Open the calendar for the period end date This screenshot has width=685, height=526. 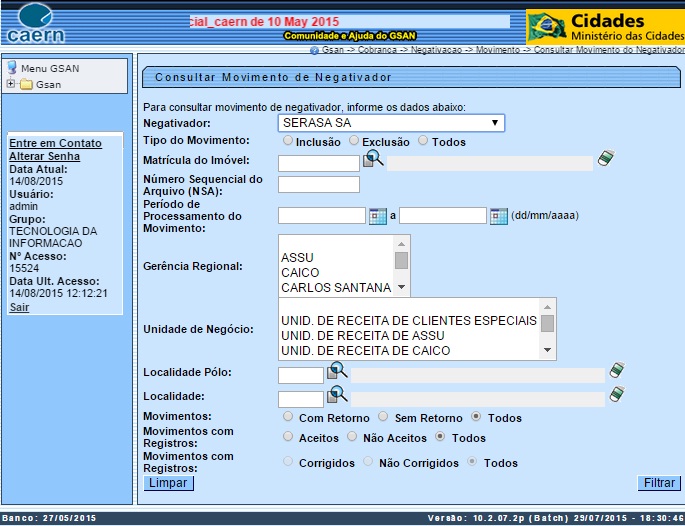tap(499, 215)
